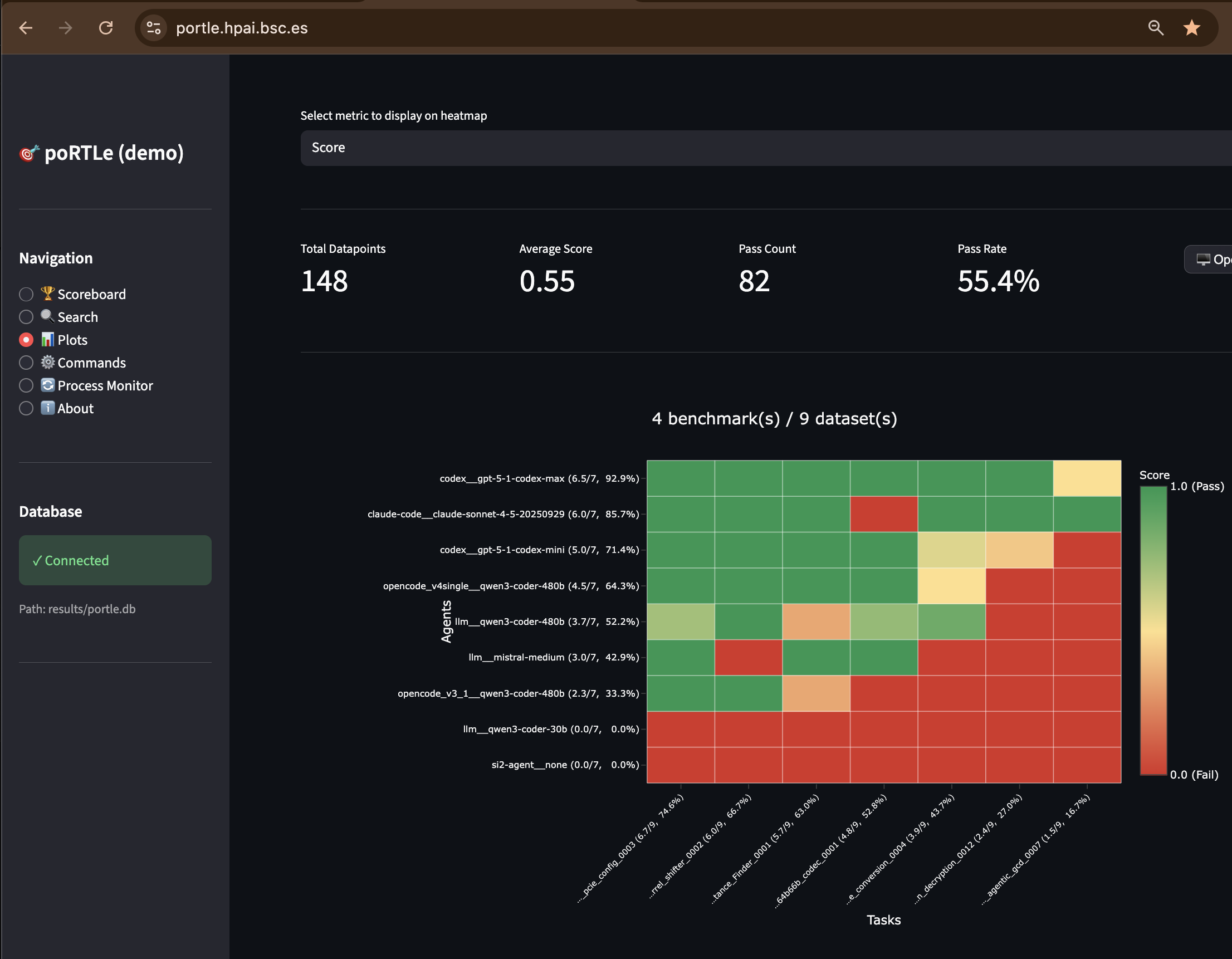Click the yellow cell in codex-max row
1232x959 pixels.
pyautogui.click(x=1087, y=478)
